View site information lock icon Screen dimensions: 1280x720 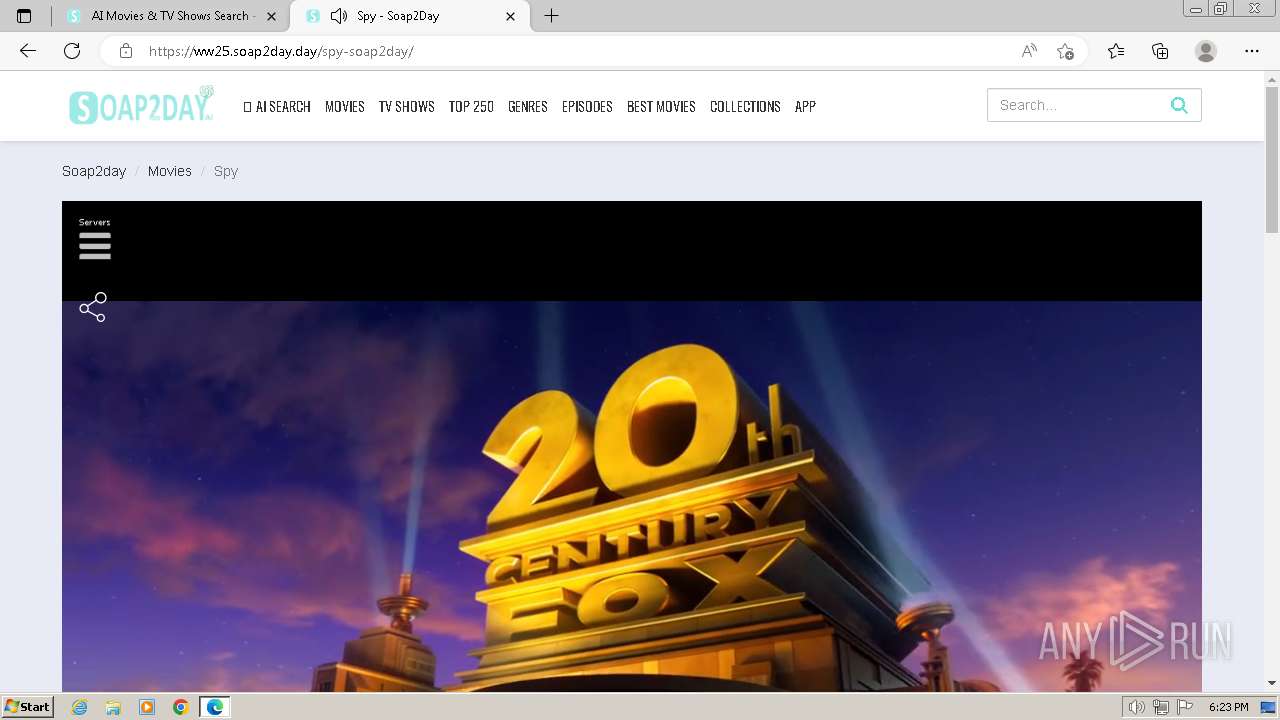tap(126, 51)
